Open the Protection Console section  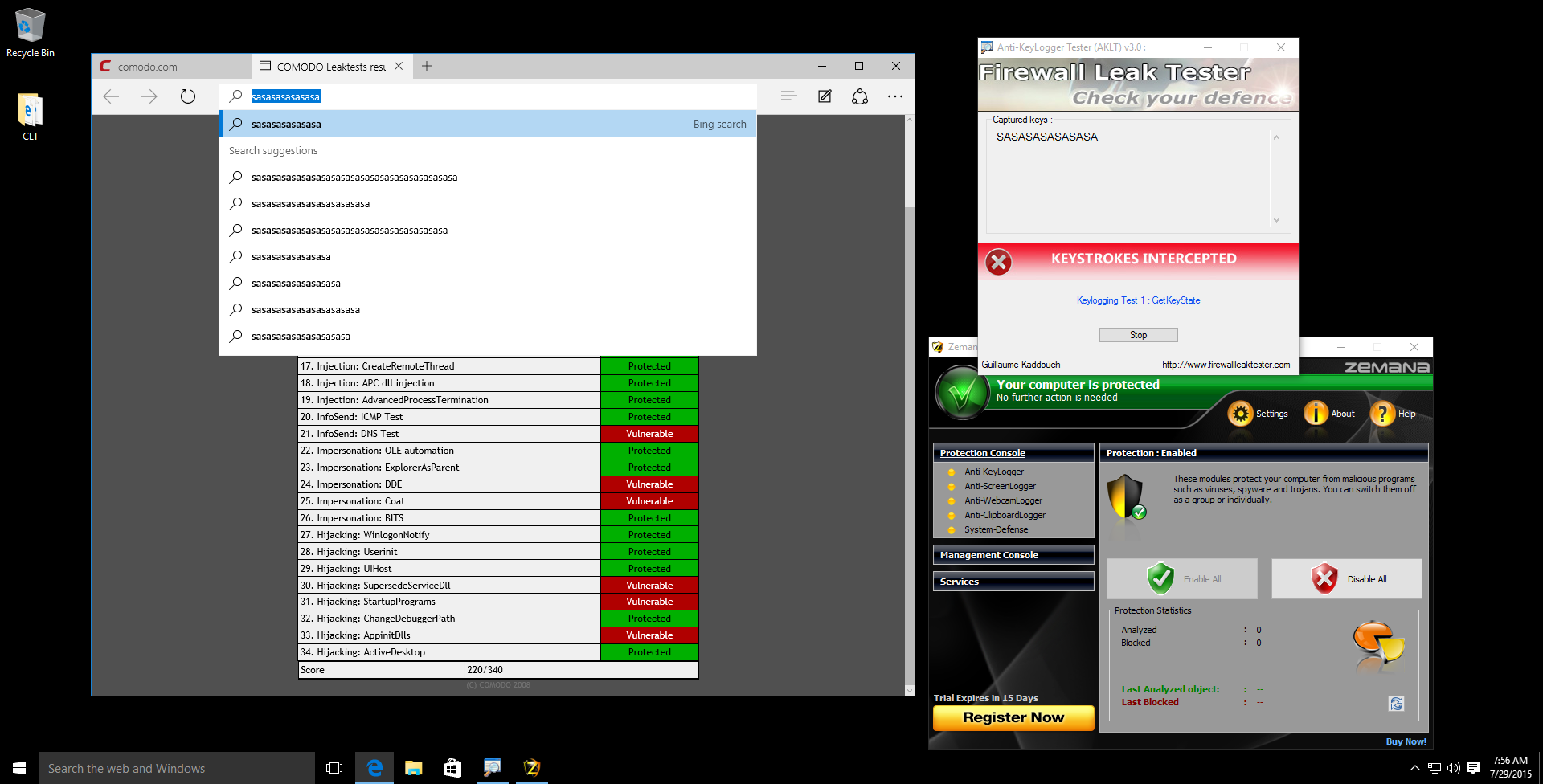tap(1013, 453)
